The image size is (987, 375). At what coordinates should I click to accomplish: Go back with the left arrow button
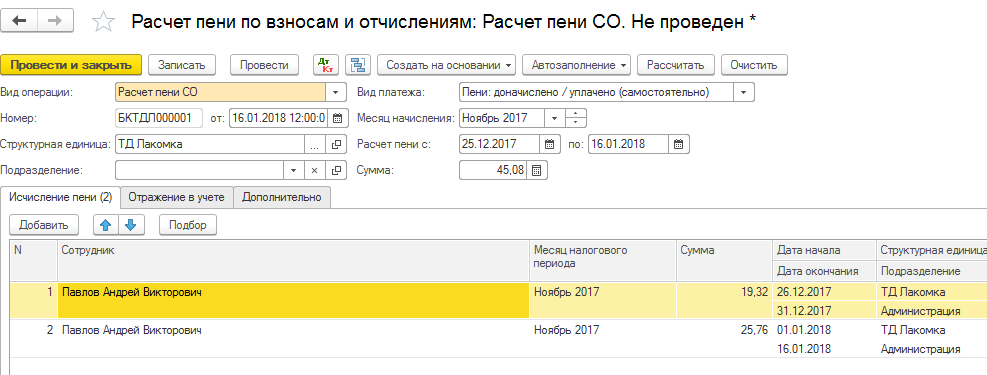(20, 21)
